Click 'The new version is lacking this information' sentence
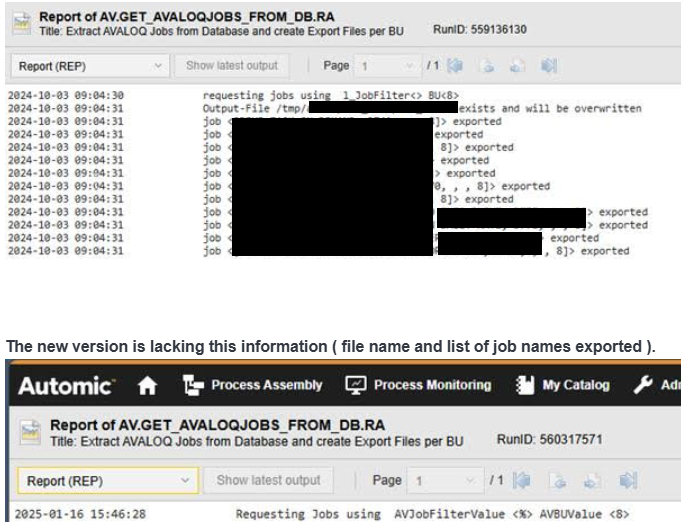The height and width of the screenshot is (522, 681). point(331,347)
